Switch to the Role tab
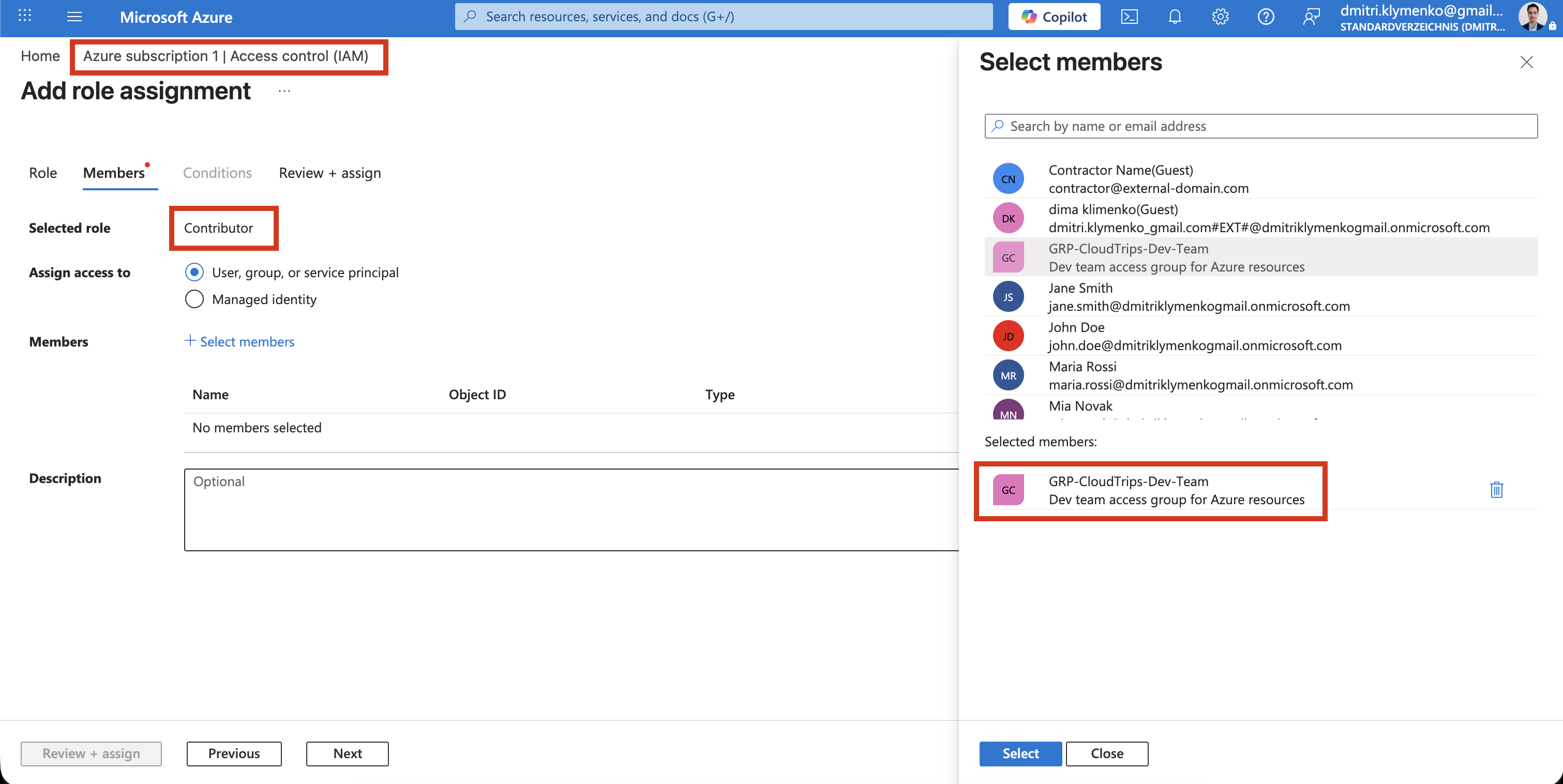The image size is (1563, 784). (43, 173)
